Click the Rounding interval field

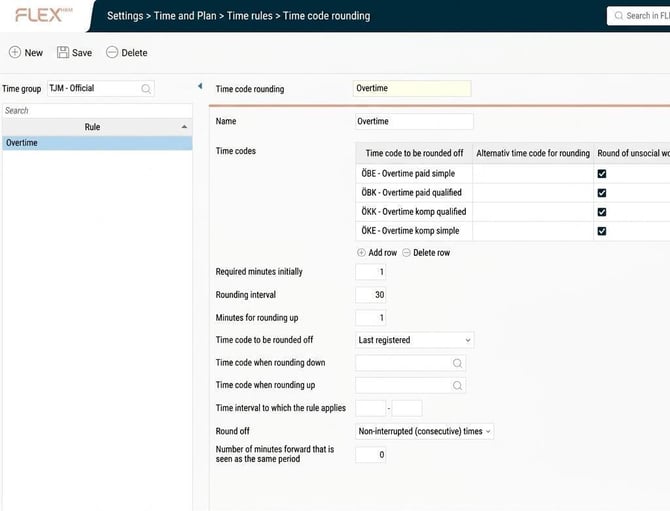[x=370, y=295]
